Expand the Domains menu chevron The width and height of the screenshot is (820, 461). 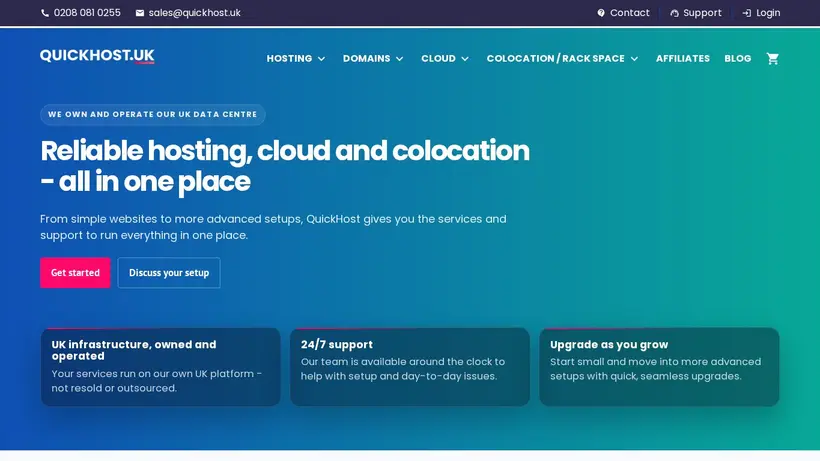click(x=400, y=59)
